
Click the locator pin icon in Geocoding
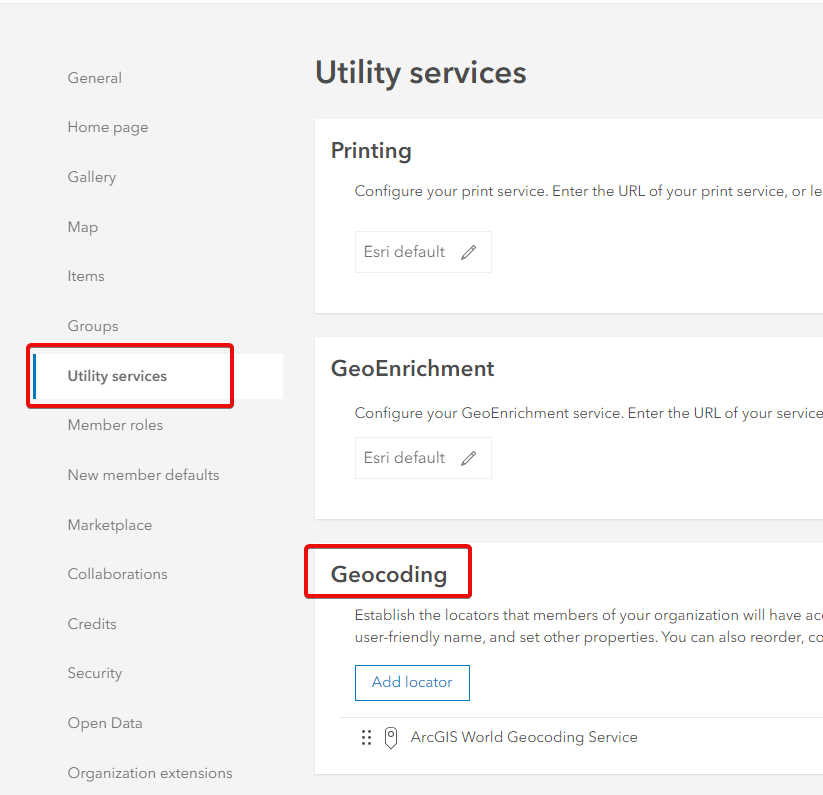(391, 738)
